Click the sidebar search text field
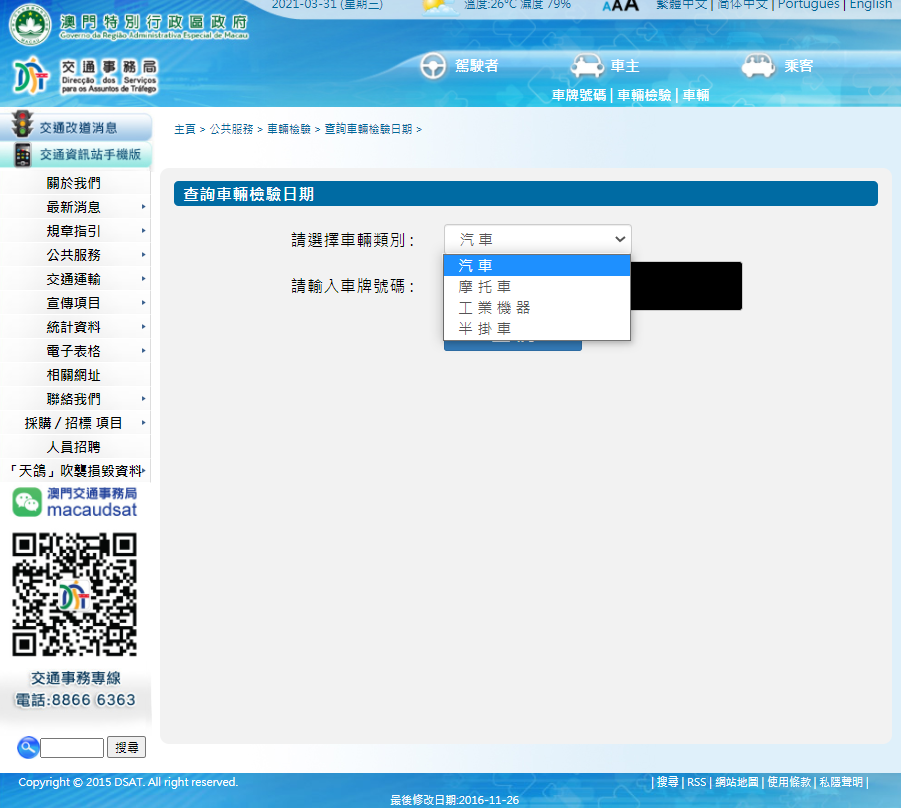The height and width of the screenshot is (808, 902). pyautogui.click(x=72, y=747)
